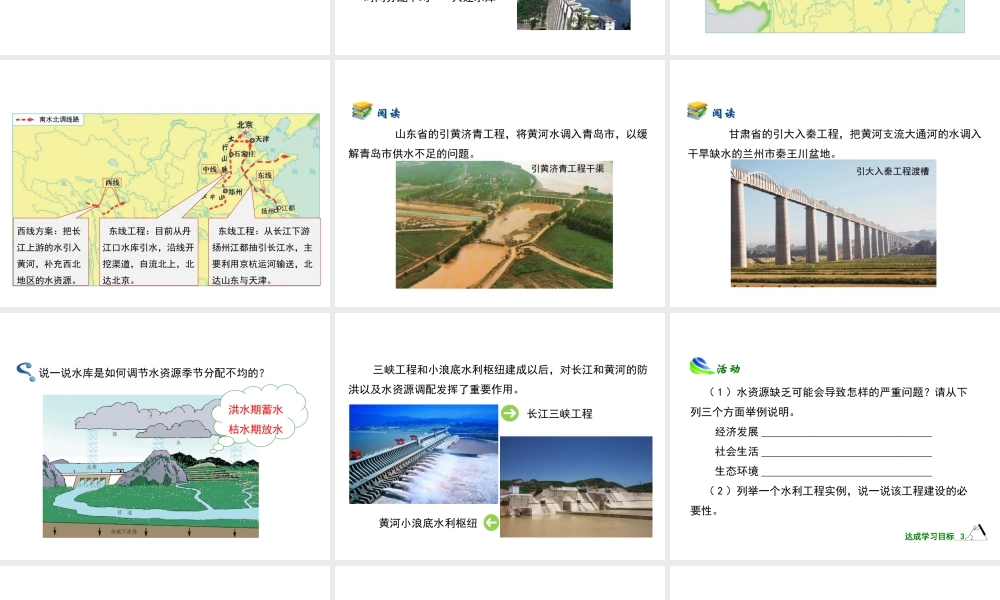Screen dimensions: 1000x600
Task: Click the 阅读 heading on the 引黄济青 slide
Action: 388,113
